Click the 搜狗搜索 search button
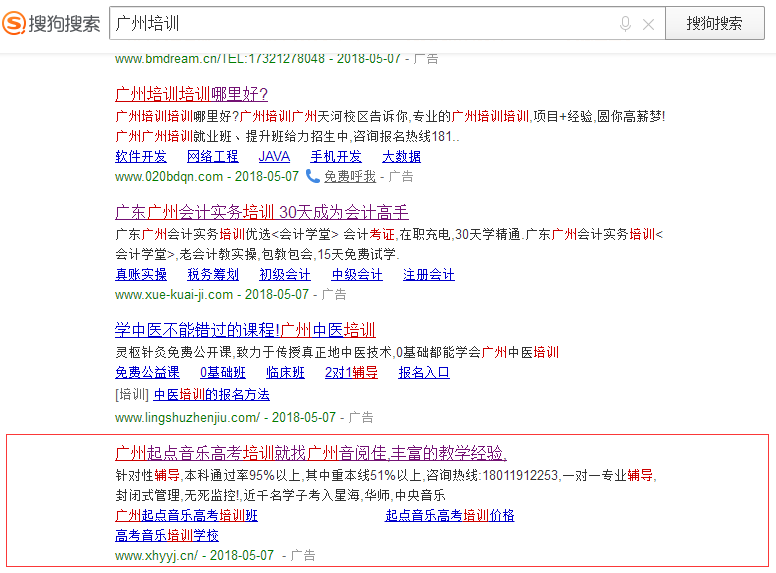Screen dimensions: 776x573 point(713,23)
